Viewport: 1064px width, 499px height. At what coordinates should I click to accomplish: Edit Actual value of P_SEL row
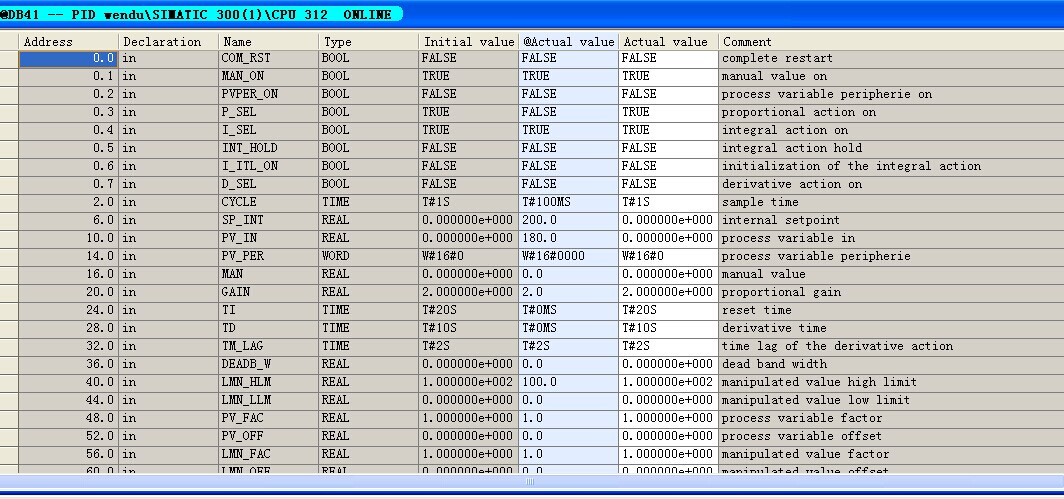[x=668, y=112]
